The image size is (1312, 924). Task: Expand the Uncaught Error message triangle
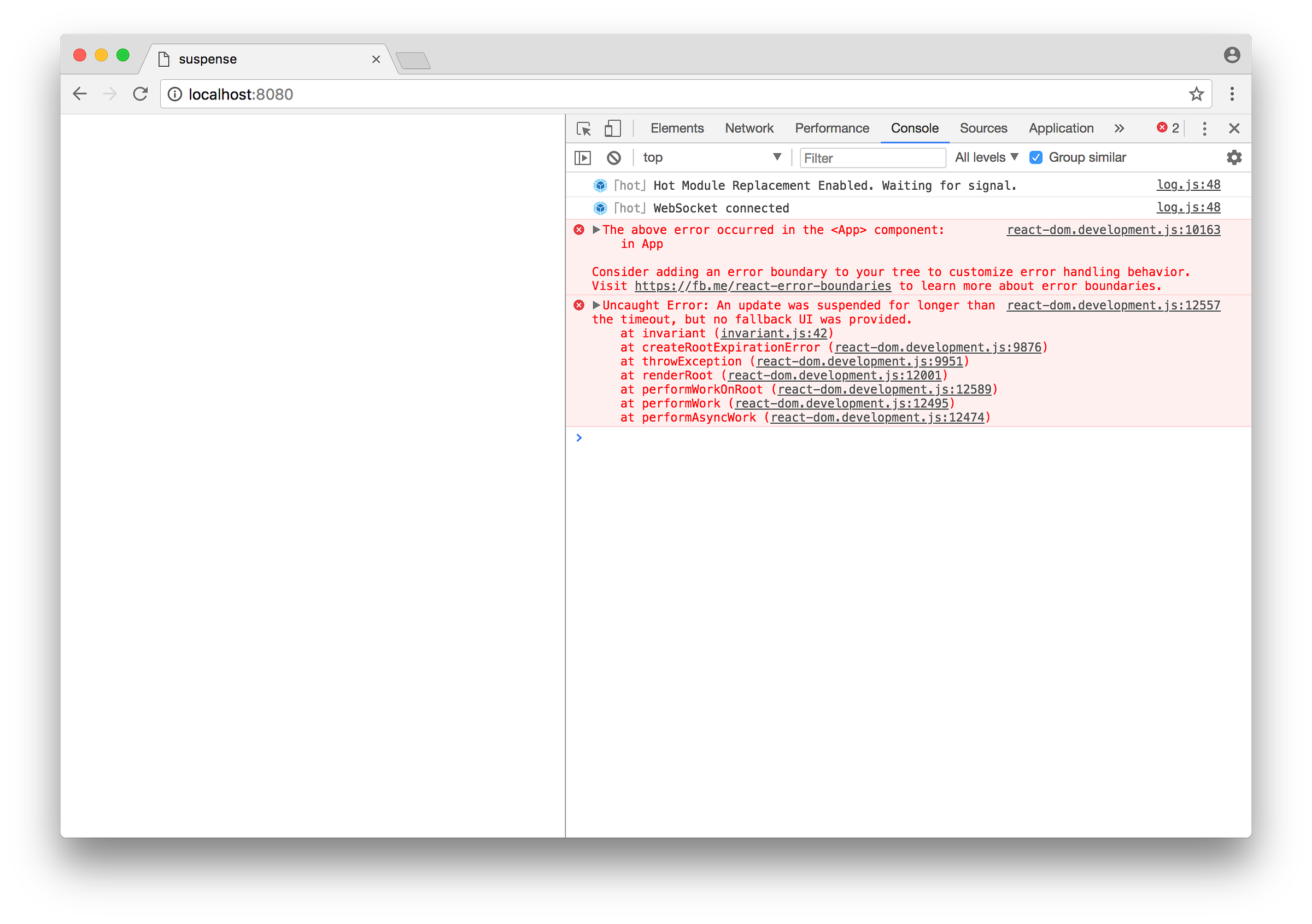pyautogui.click(x=596, y=305)
